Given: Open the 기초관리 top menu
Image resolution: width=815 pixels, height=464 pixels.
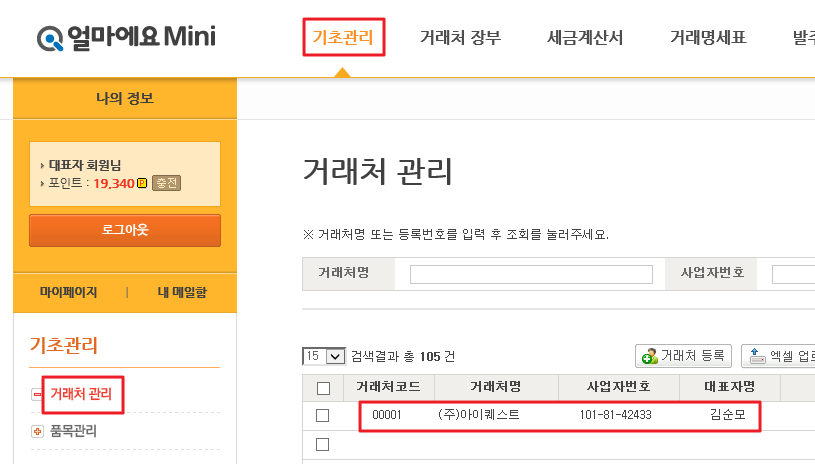Looking at the screenshot, I should pyautogui.click(x=342, y=39).
